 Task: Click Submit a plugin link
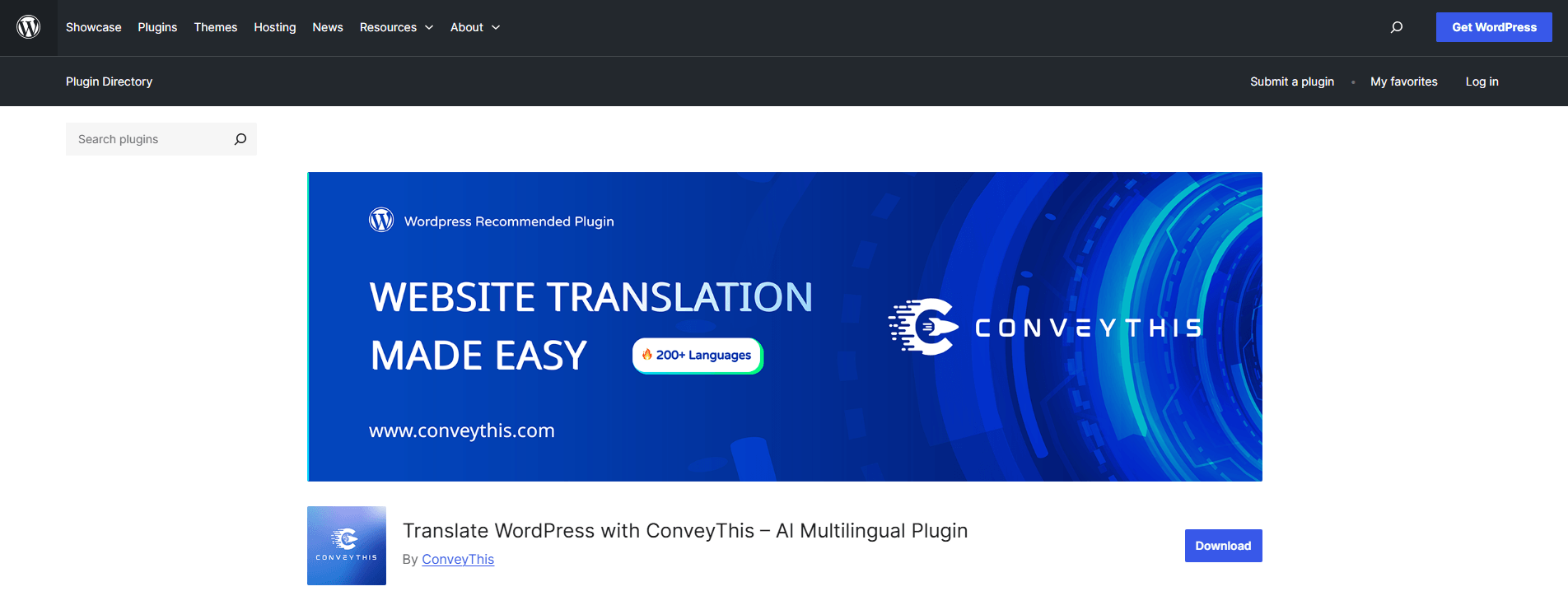1292,81
